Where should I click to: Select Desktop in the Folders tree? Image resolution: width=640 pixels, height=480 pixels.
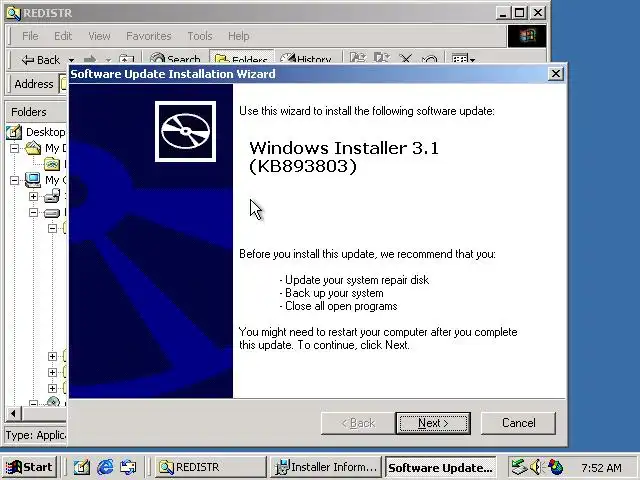45,132
